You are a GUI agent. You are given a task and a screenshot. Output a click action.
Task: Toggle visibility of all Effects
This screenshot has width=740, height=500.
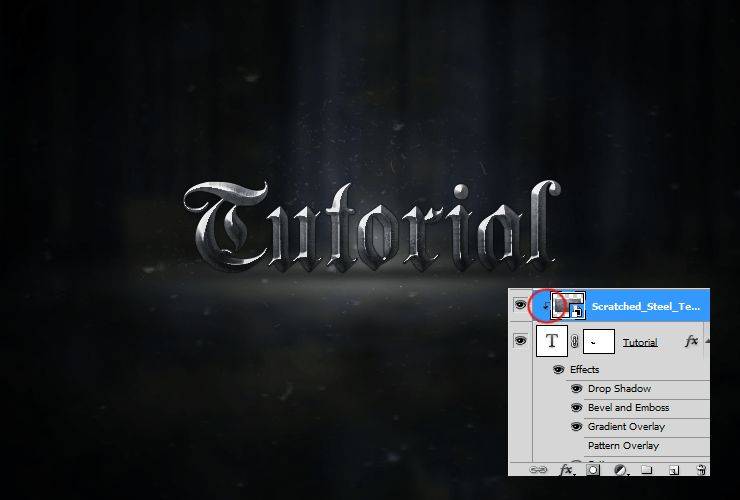(x=558, y=370)
